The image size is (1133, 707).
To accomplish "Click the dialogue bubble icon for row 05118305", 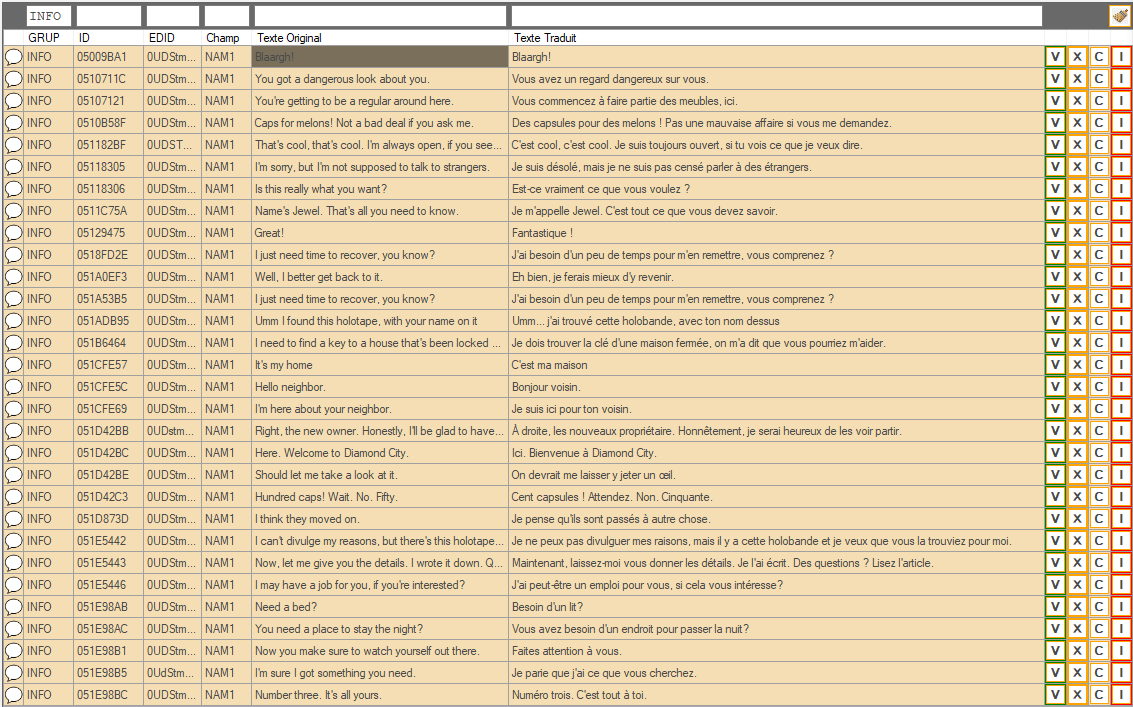I will 14,167.
